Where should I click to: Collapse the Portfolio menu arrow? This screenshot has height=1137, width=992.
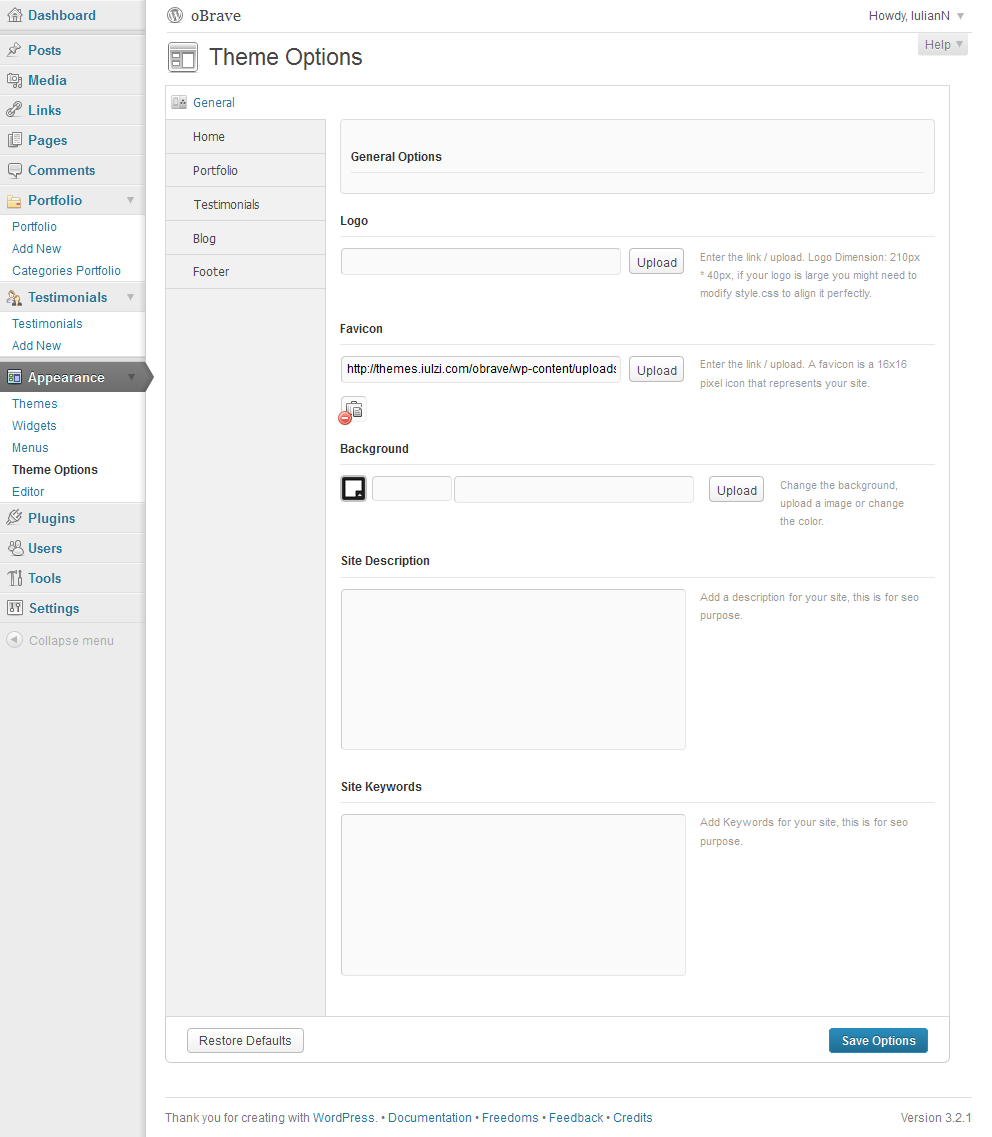click(x=130, y=200)
